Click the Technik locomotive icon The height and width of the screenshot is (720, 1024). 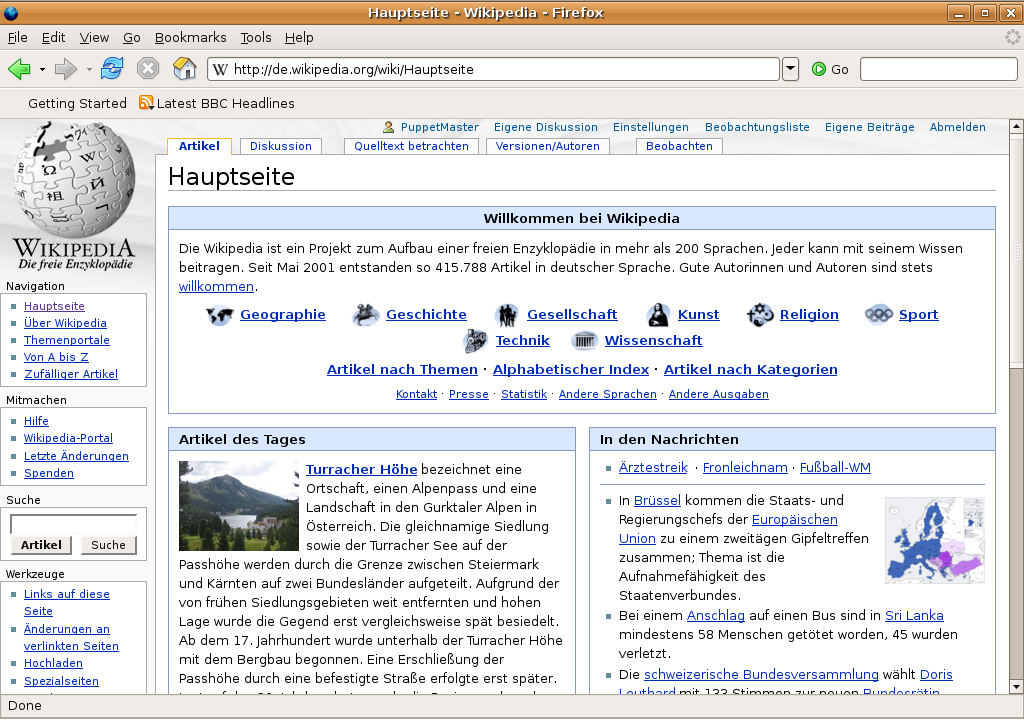pyautogui.click(x=475, y=340)
